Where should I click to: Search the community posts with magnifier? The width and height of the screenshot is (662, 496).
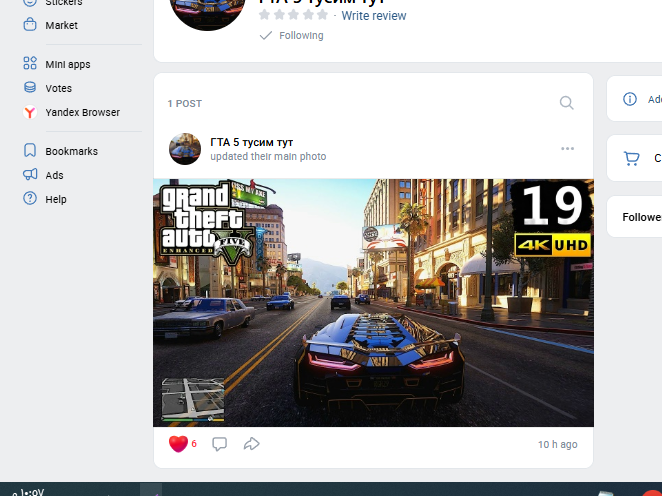pos(567,103)
